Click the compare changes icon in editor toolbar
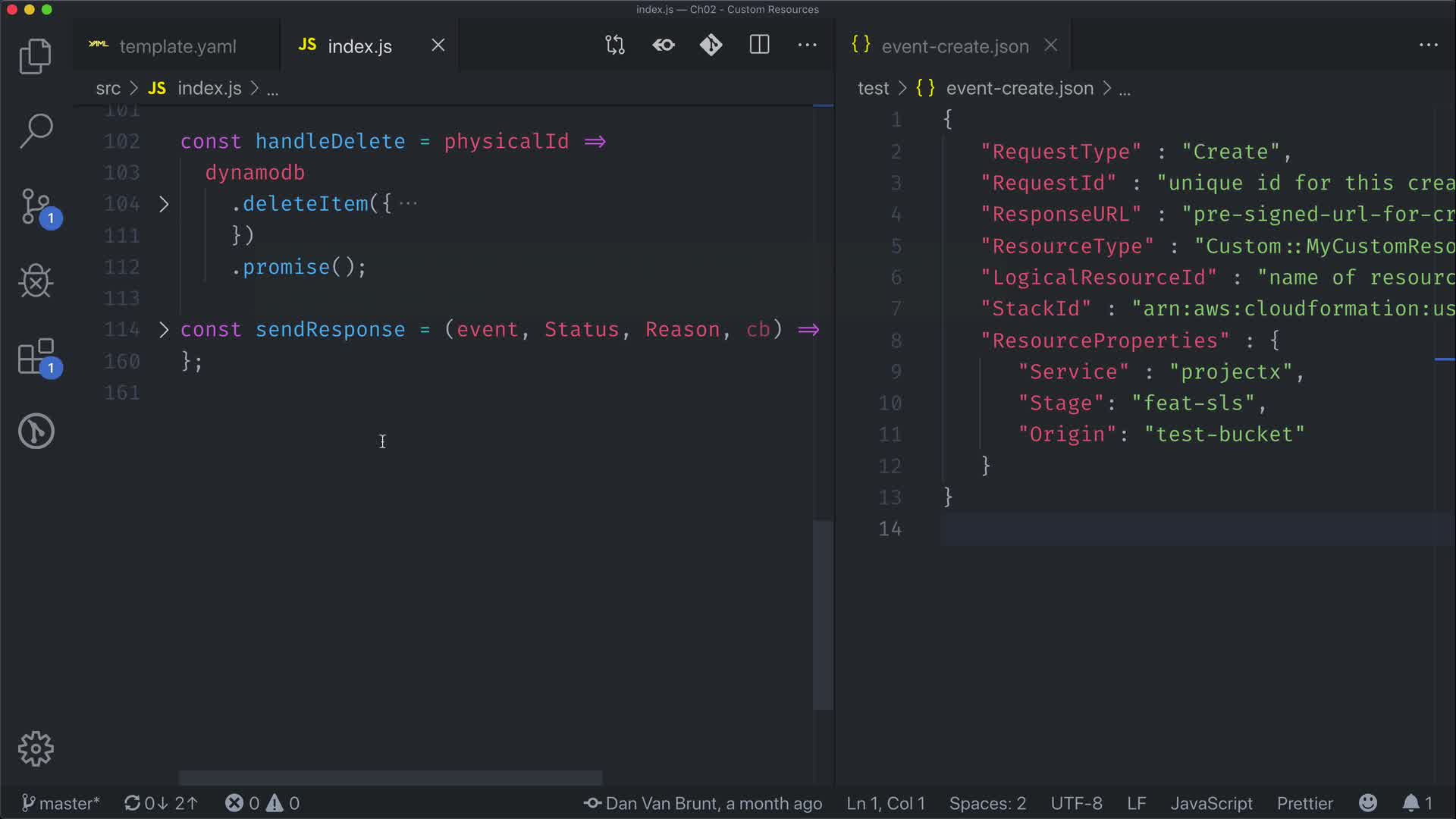1456x819 pixels. pos(615,45)
